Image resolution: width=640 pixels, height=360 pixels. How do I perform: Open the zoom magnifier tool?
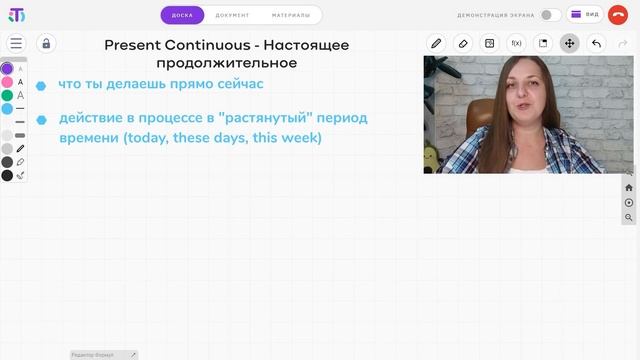coord(629,218)
